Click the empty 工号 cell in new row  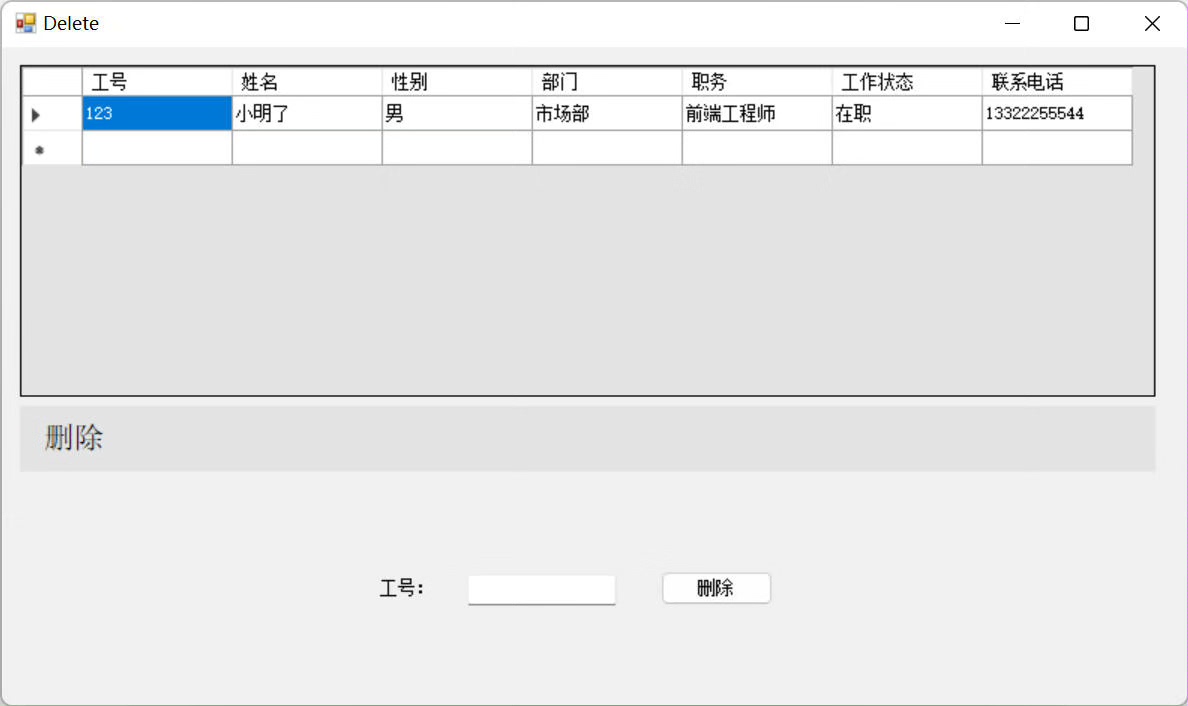(x=157, y=148)
